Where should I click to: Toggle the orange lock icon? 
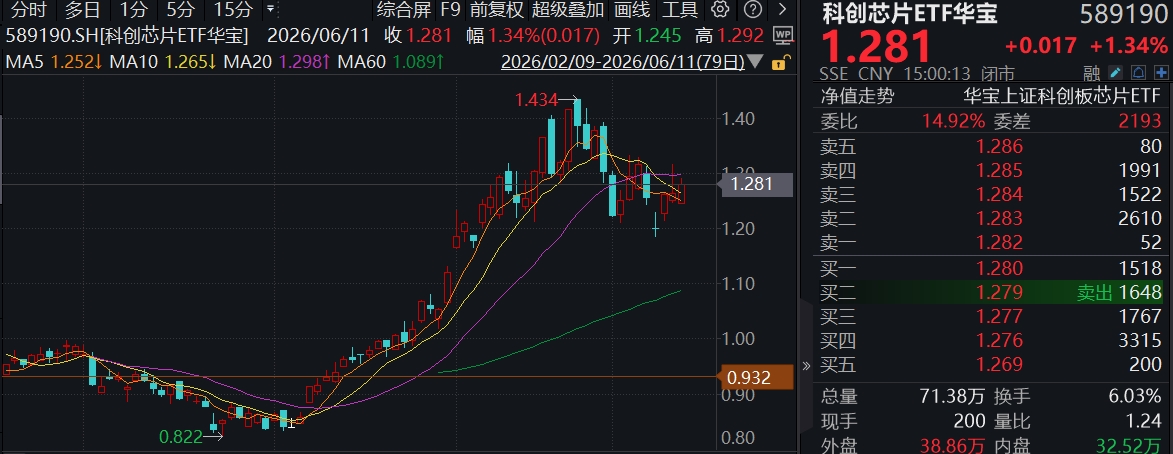[x=780, y=62]
